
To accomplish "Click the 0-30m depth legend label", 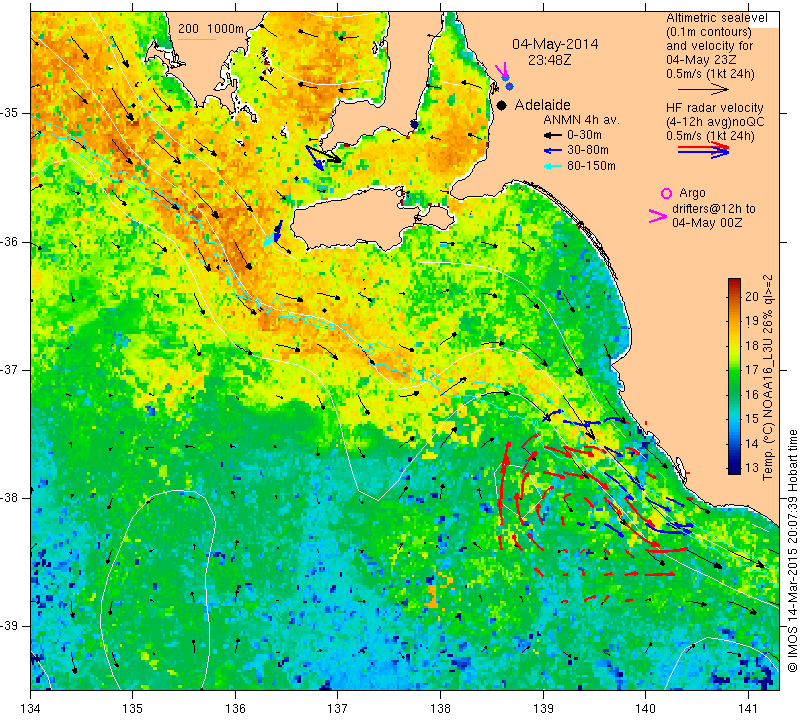I will (x=585, y=135).
